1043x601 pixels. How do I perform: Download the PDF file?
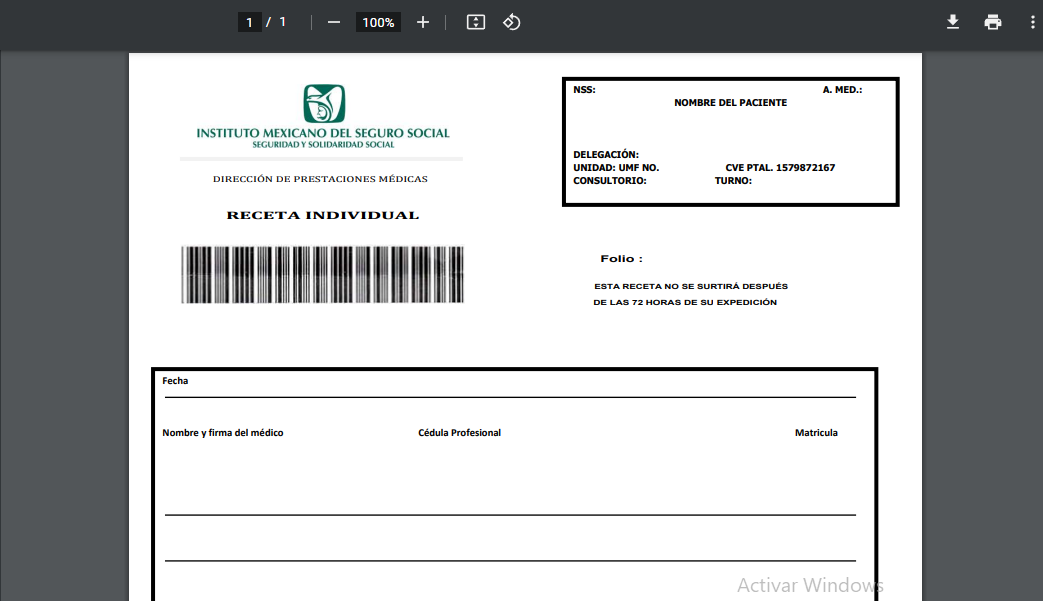(x=953, y=22)
